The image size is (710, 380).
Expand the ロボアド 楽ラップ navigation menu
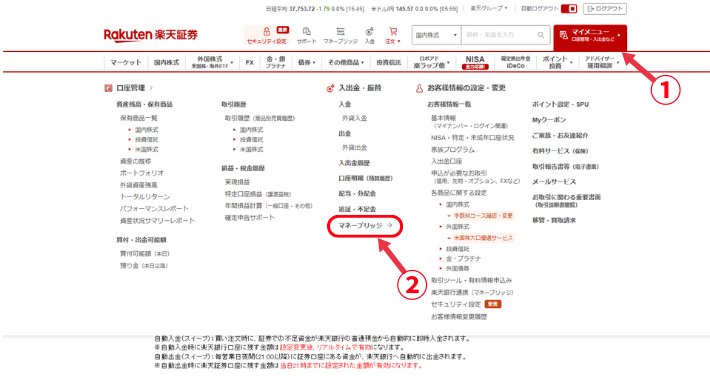pos(431,62)
